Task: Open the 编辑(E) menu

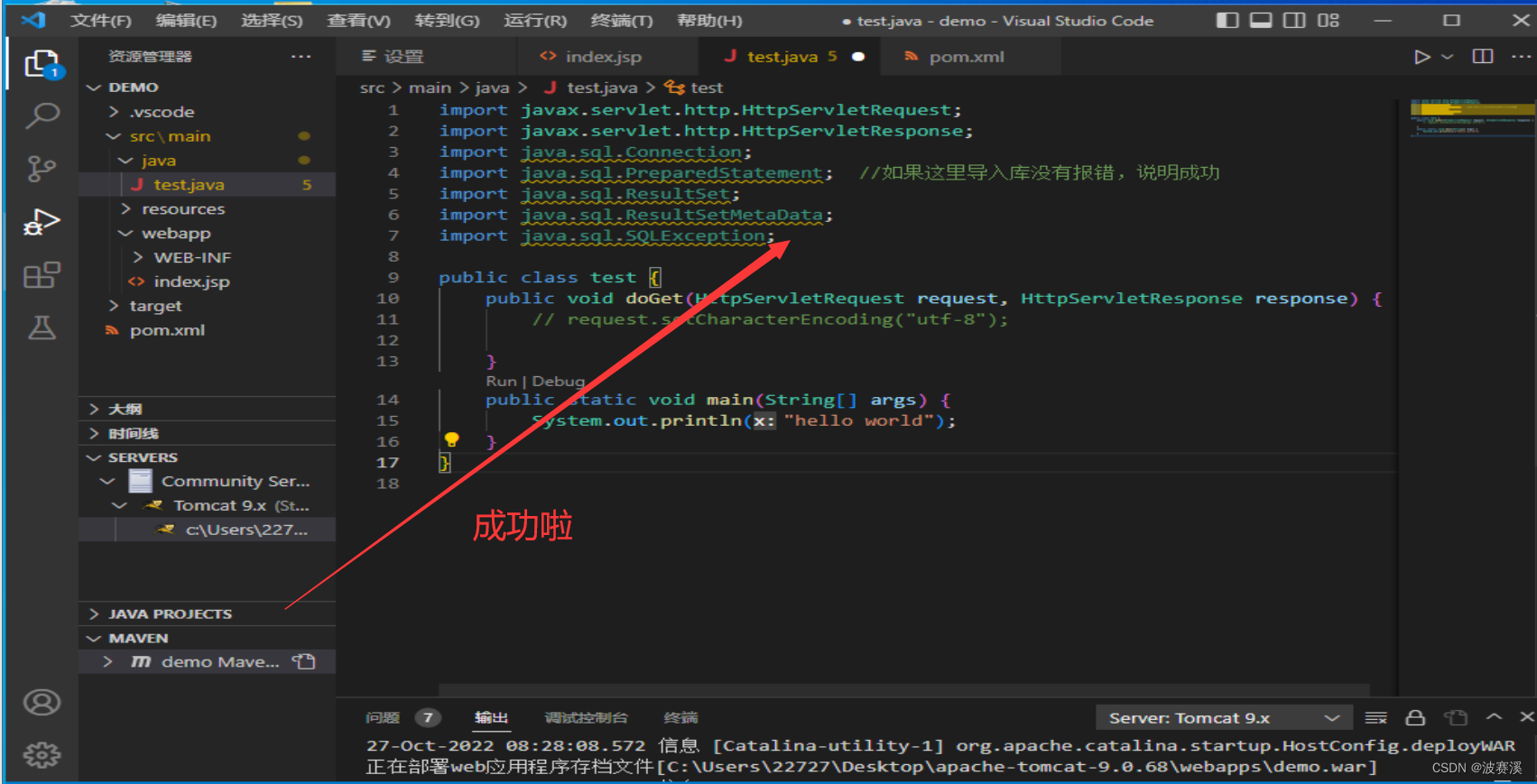Action: tap(186, 20)
